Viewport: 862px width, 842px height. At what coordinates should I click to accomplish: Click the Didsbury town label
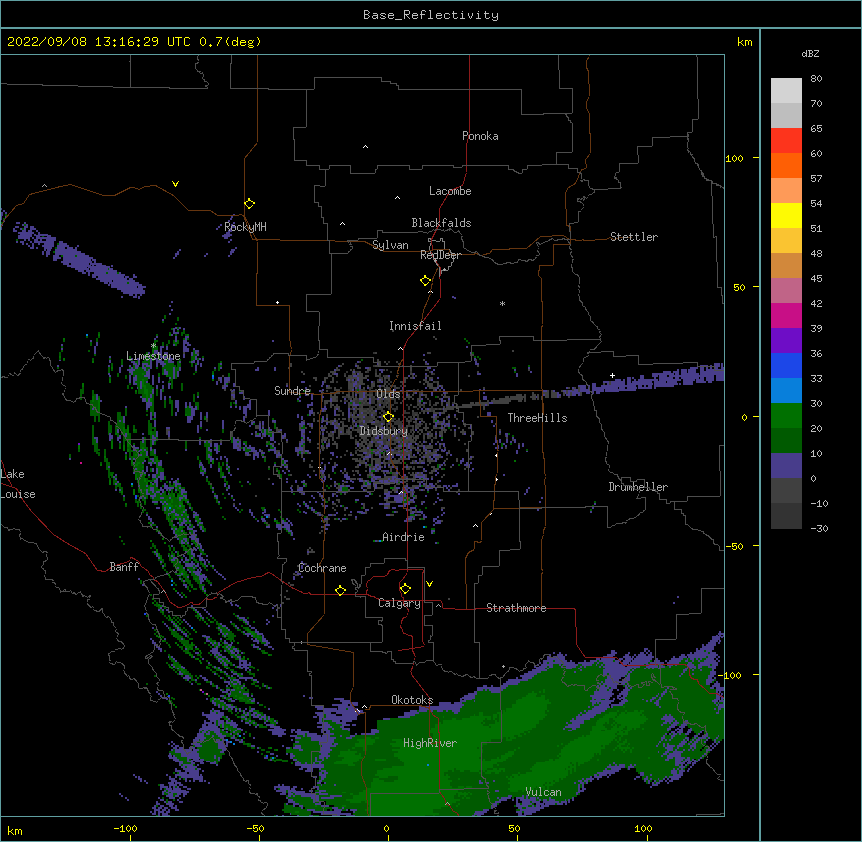point(384,431)
